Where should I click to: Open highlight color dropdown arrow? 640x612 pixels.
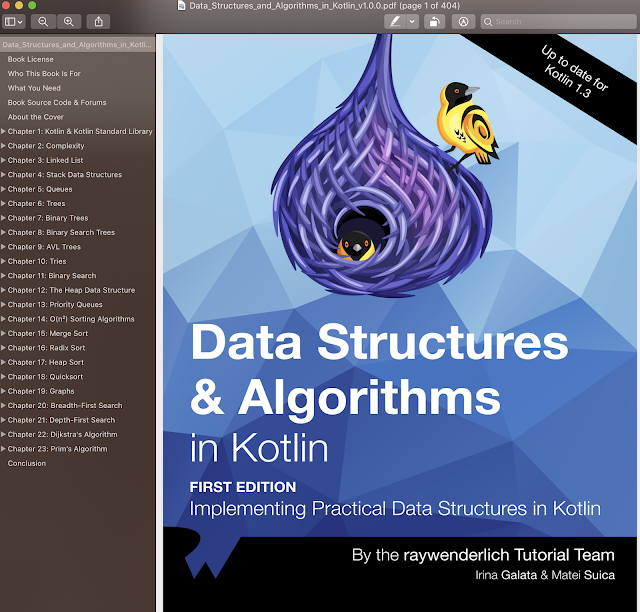413,22
